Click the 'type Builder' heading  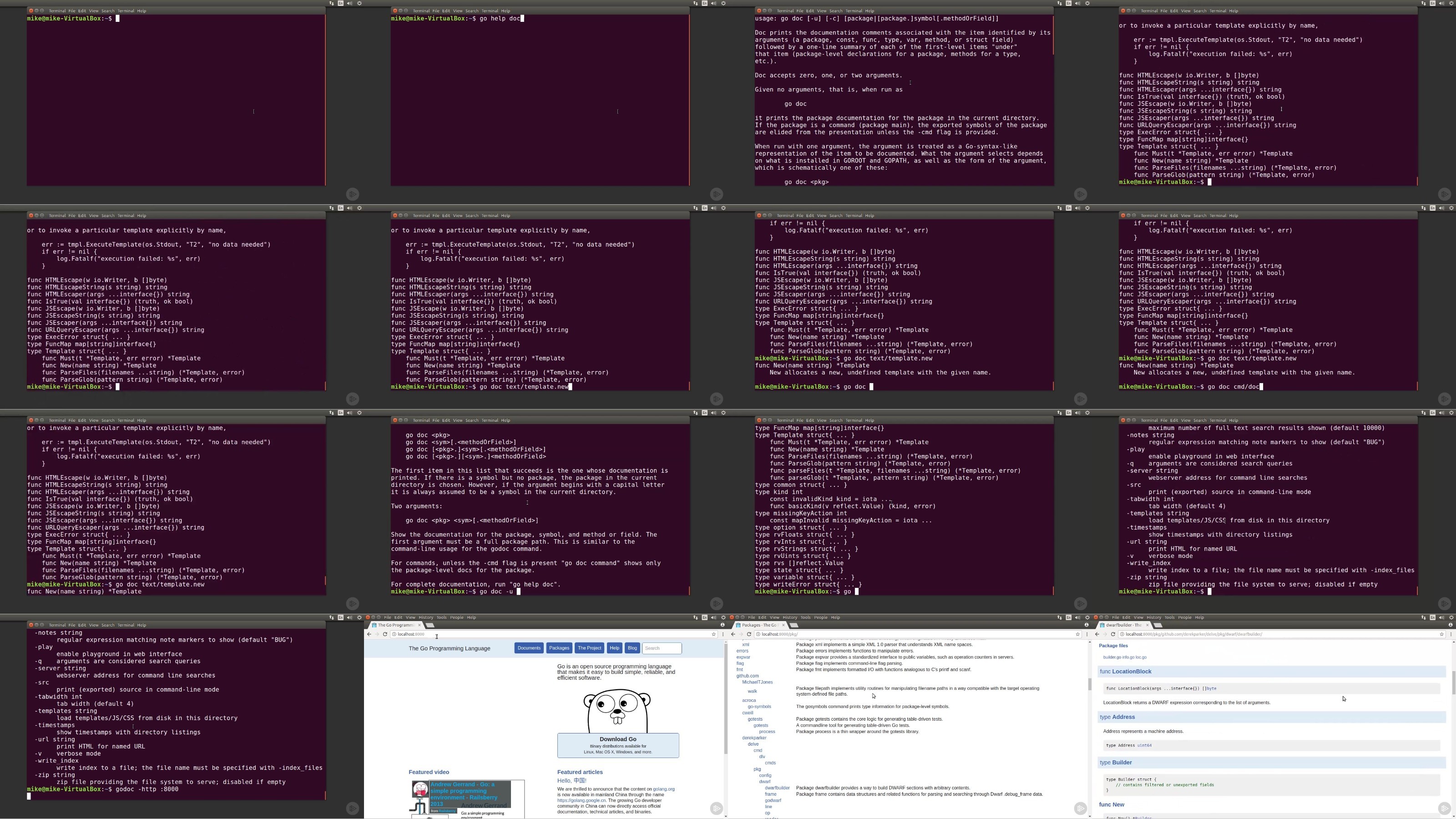click(1116, 763)
